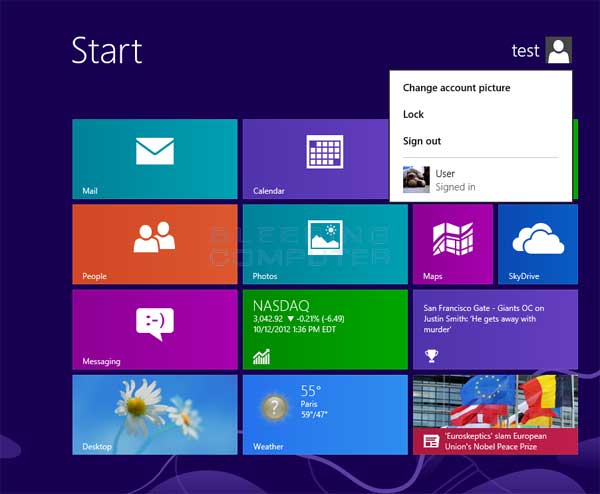Click the Euroskeptics Nobel Peace Prize headline

tap(496, 441)
